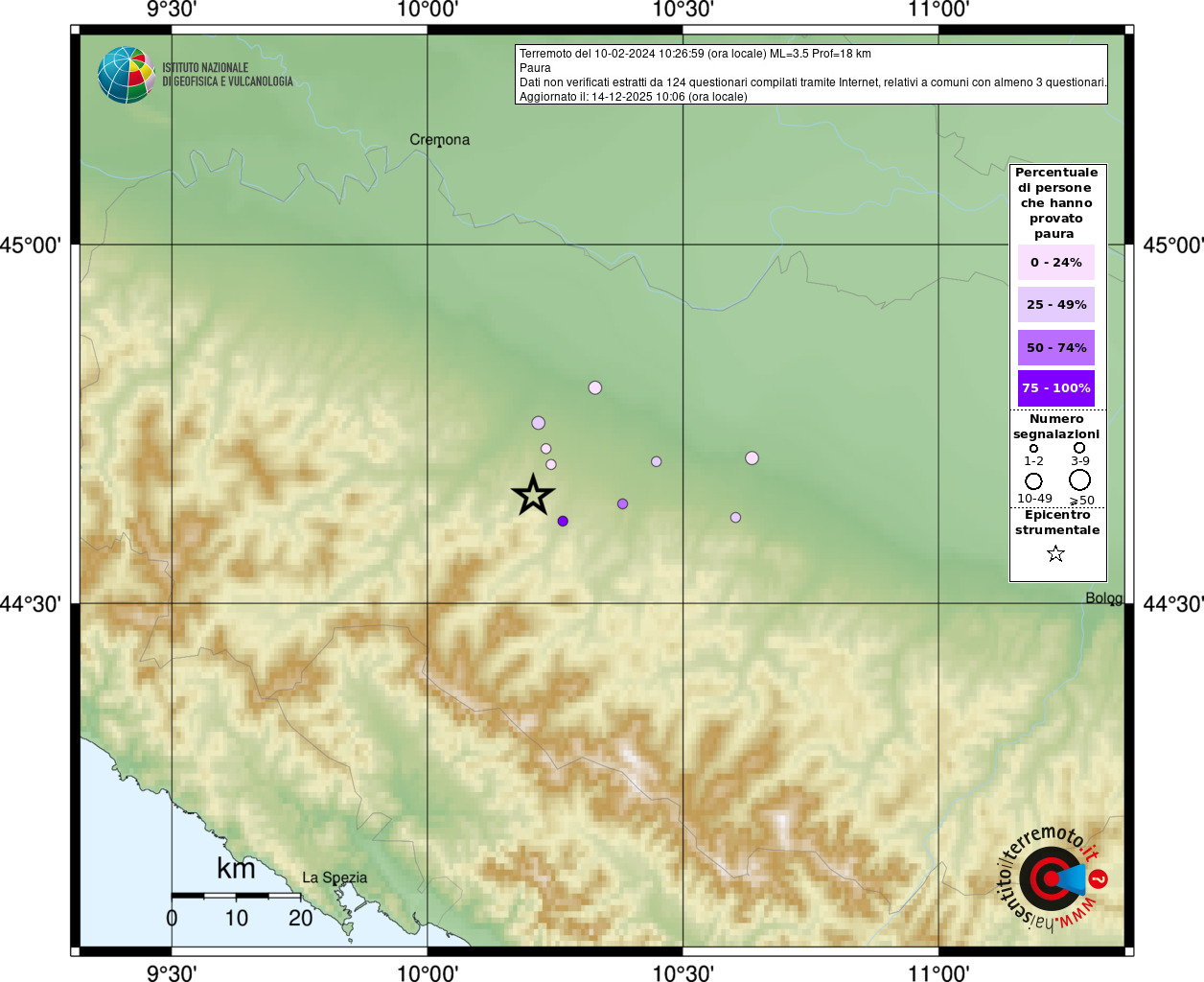The height and width of the screenshot is (982, 1204).
Task: Click the 25 - 49% legend swatch
Action: tap(1056, 304)
